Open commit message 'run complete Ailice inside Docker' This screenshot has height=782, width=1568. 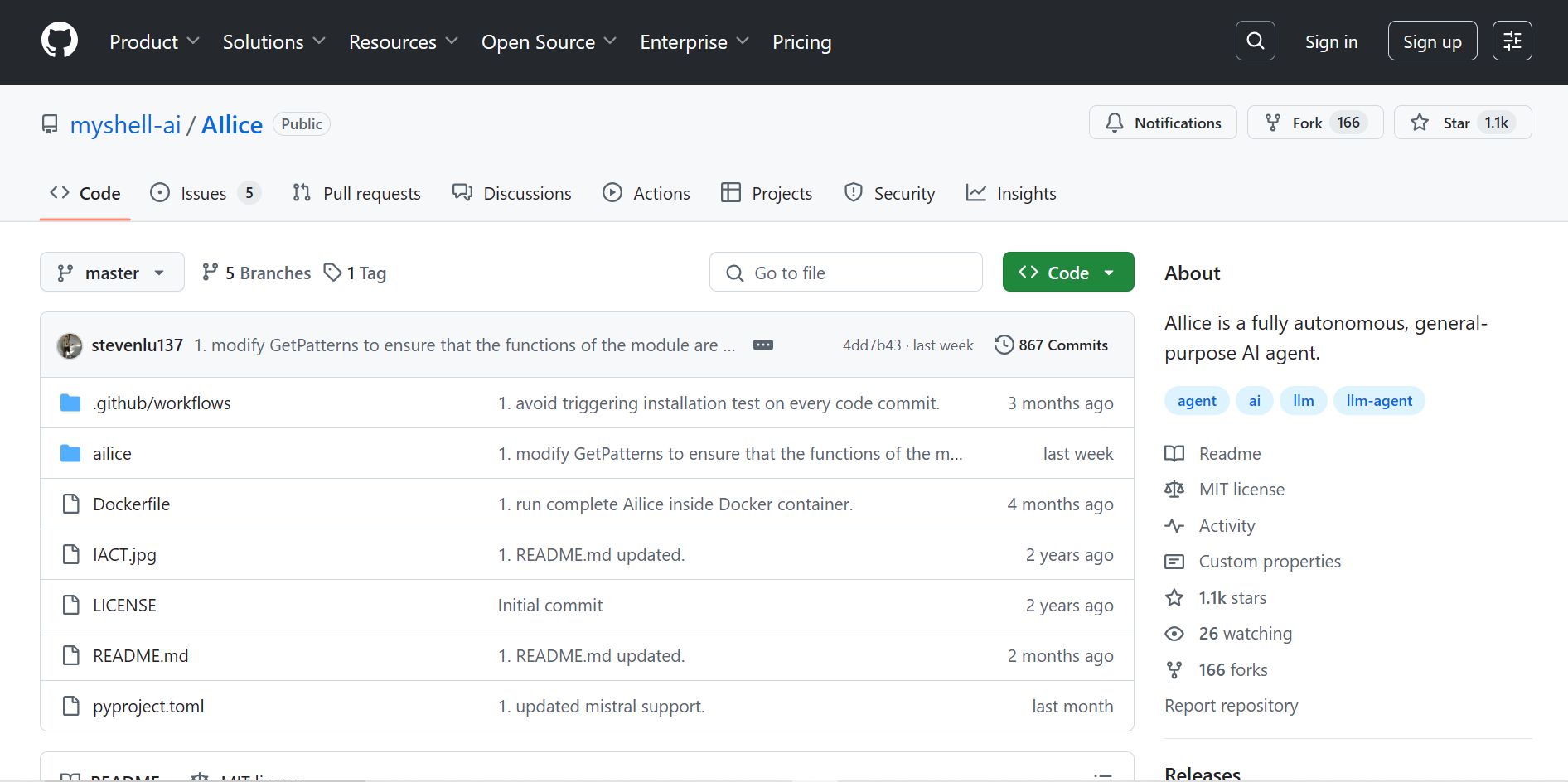[675, 504]
